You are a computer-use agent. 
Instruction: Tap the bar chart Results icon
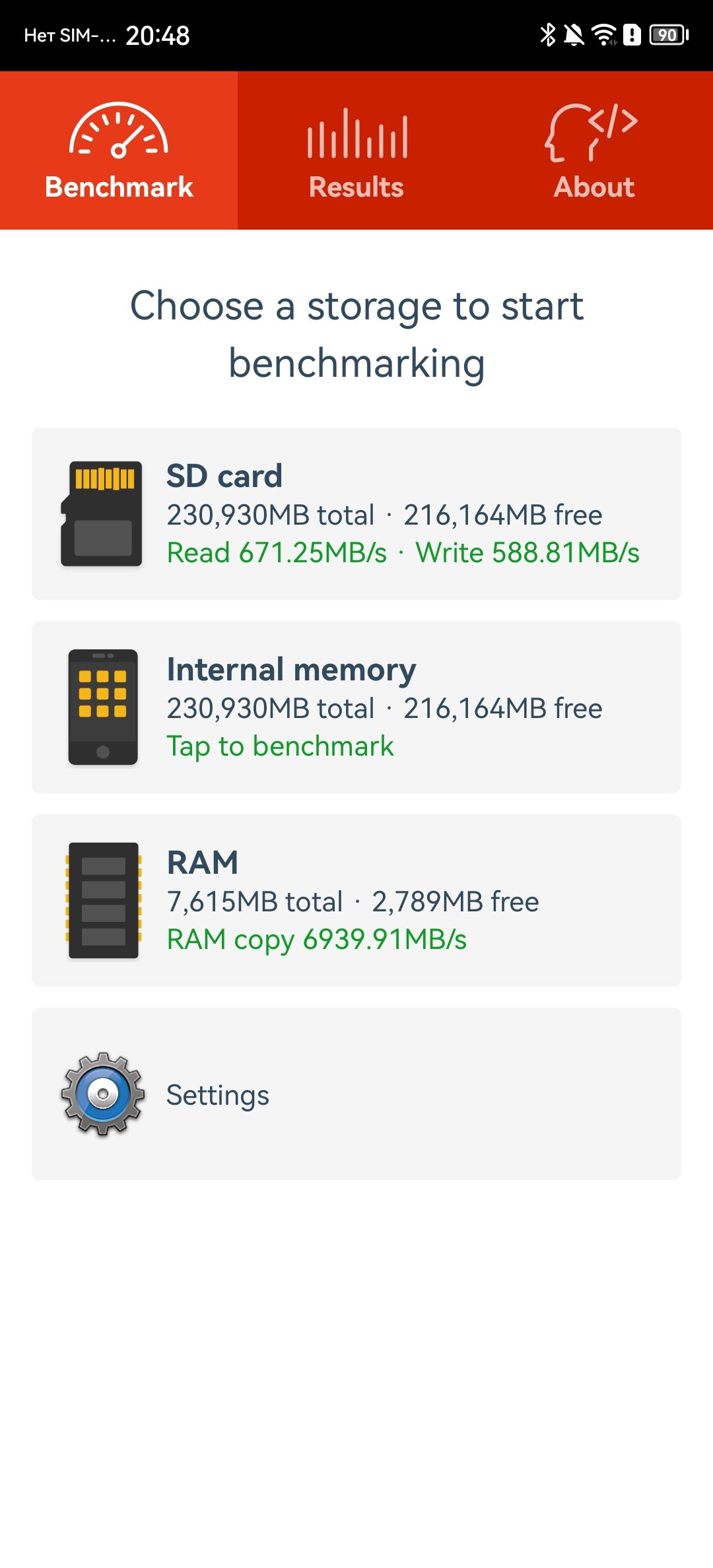[357, 133]
